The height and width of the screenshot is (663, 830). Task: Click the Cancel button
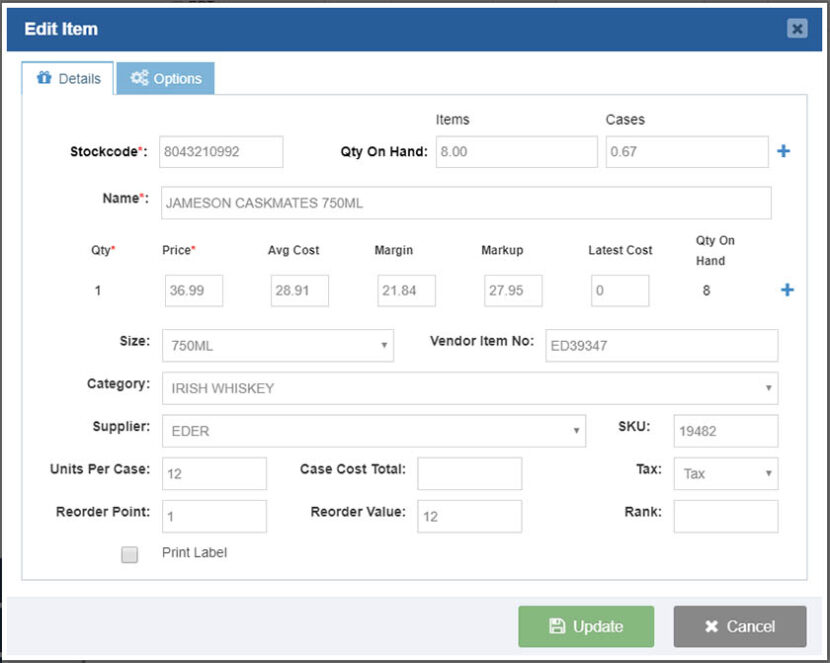[x=740, y=626]
